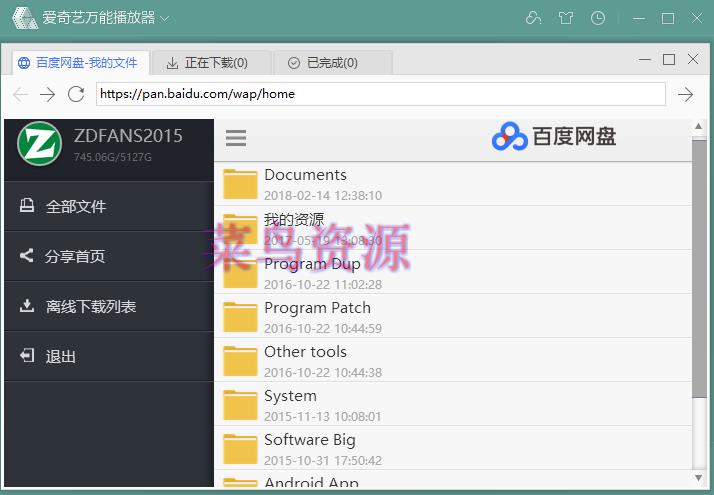
Task: Open the play history clock icon
Action: pos(598,18)
